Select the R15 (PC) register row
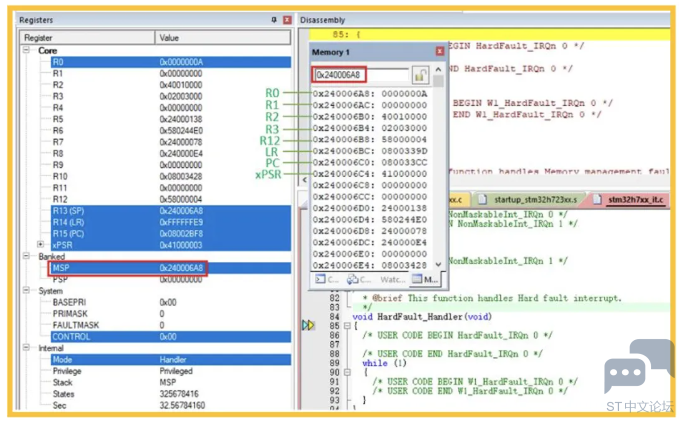Viewport: 683px width, 422px height. (x=171, y=233)
